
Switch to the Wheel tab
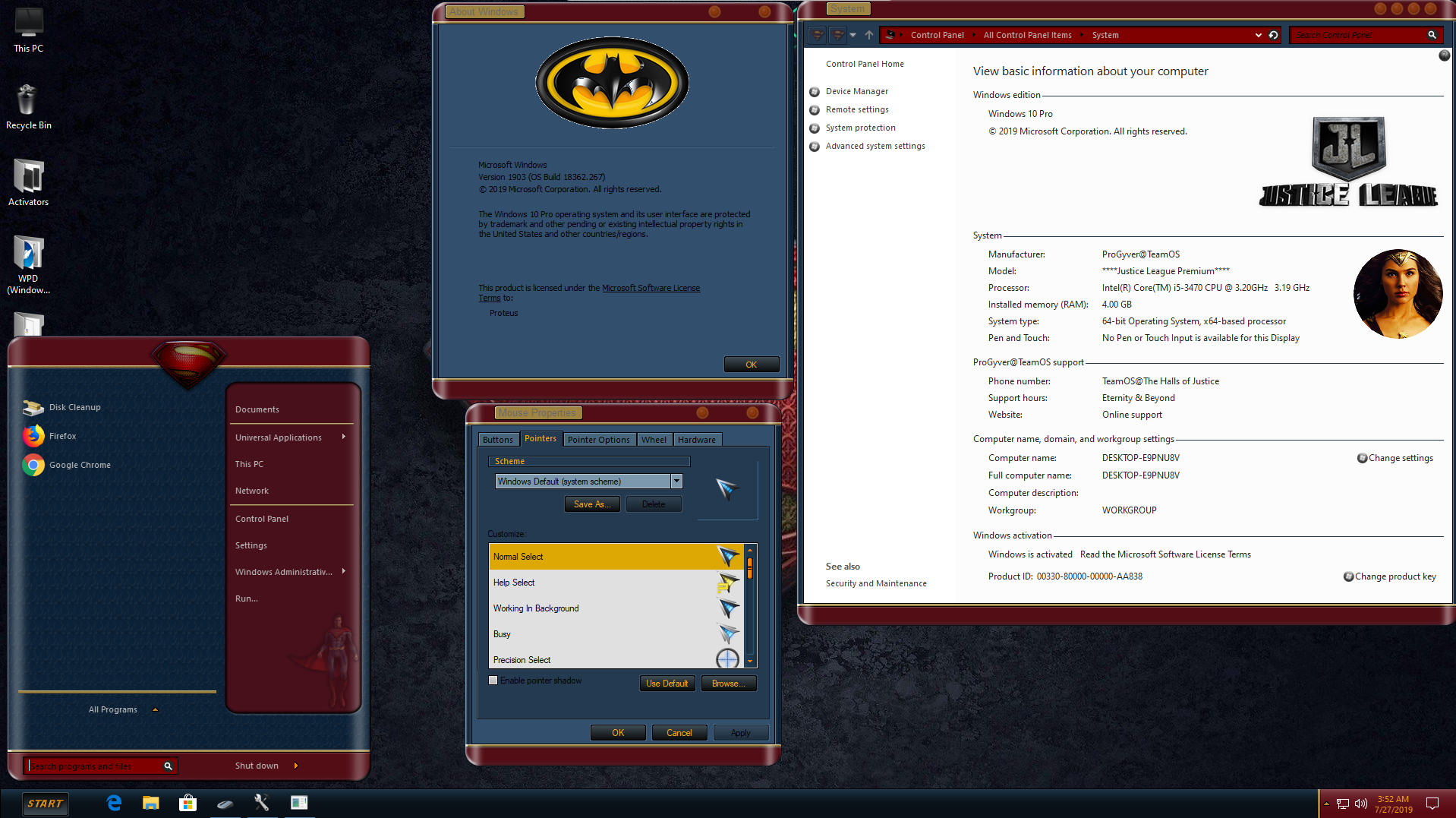point(654,440)
